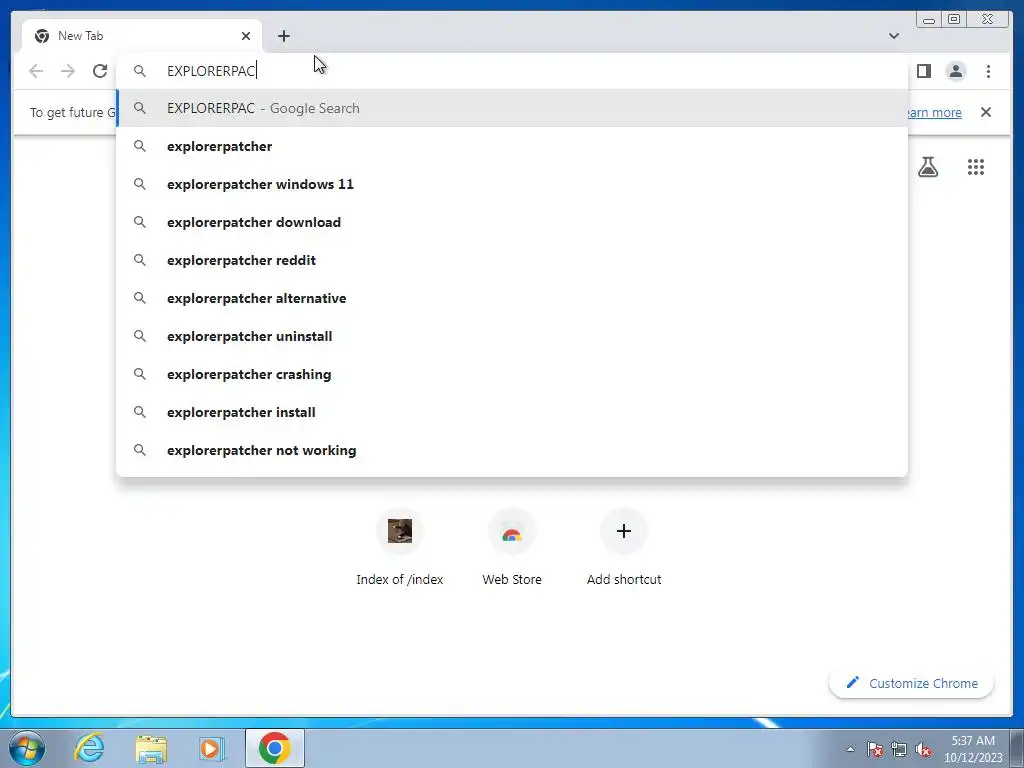Open Action Center flag icon
This screenshot has height=768, width=1024.
tap(875, 749)
